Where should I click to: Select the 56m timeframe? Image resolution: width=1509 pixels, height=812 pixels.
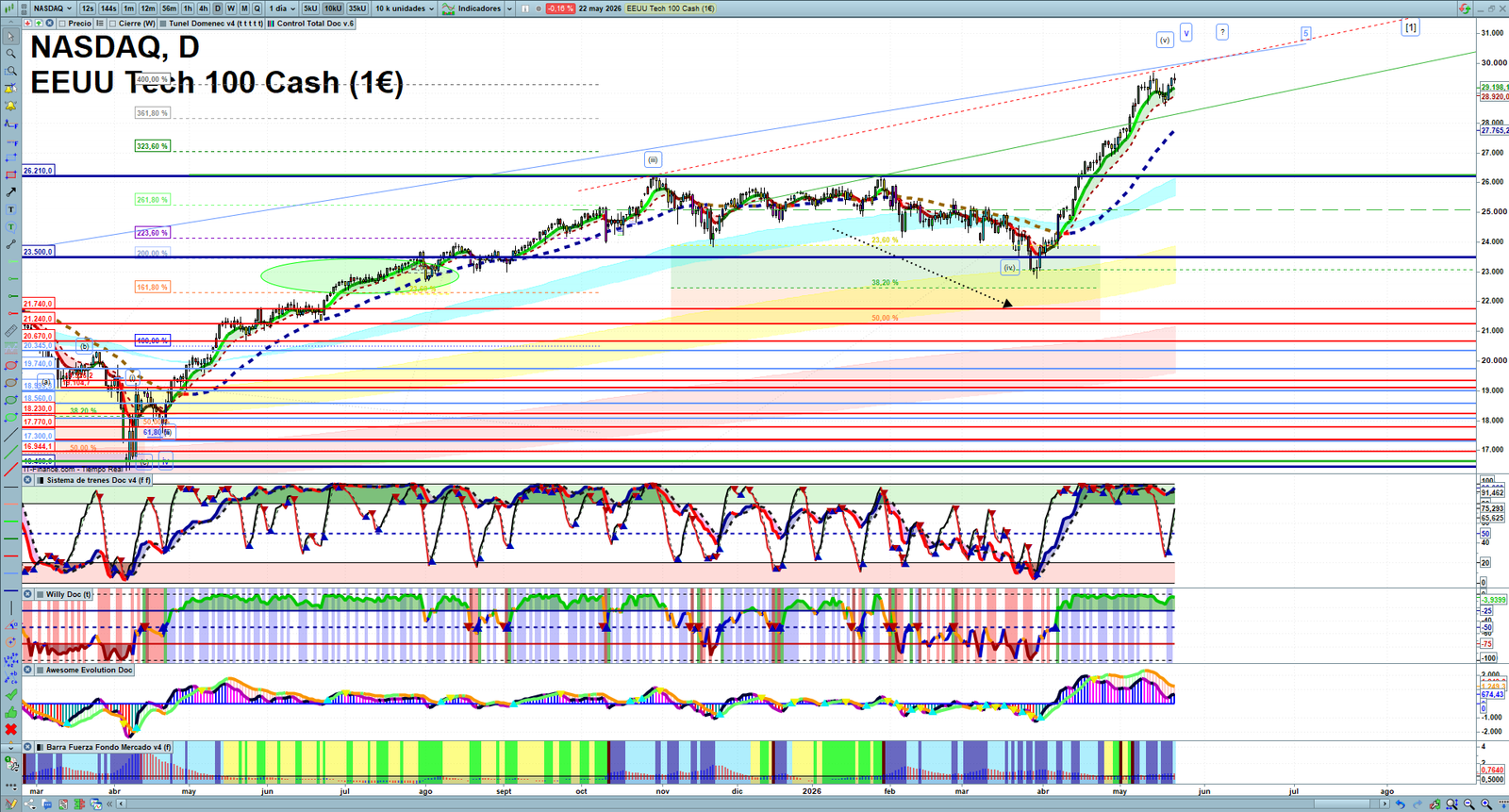(x=169, y=8)
